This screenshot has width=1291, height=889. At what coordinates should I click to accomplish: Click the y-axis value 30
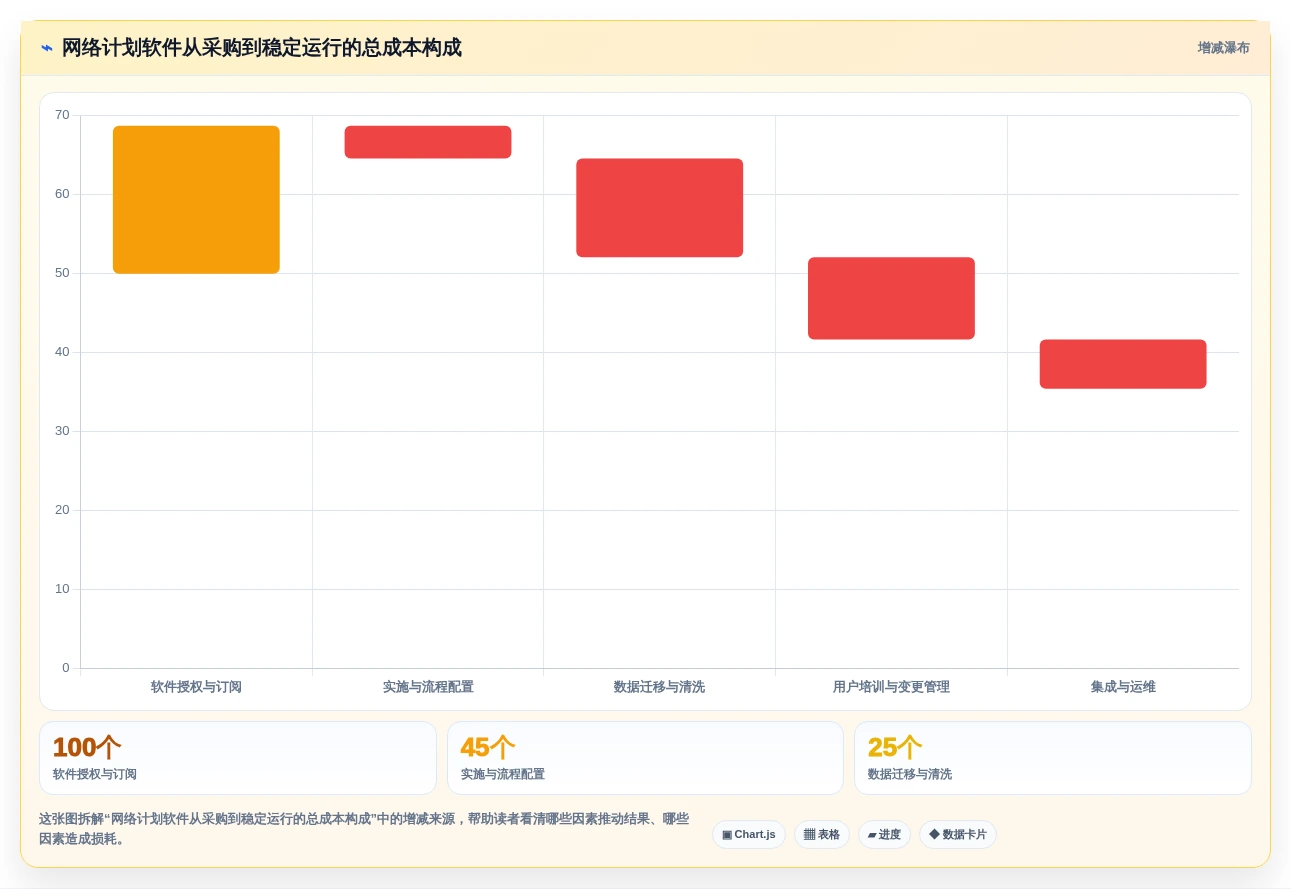(x=62, y=431)
